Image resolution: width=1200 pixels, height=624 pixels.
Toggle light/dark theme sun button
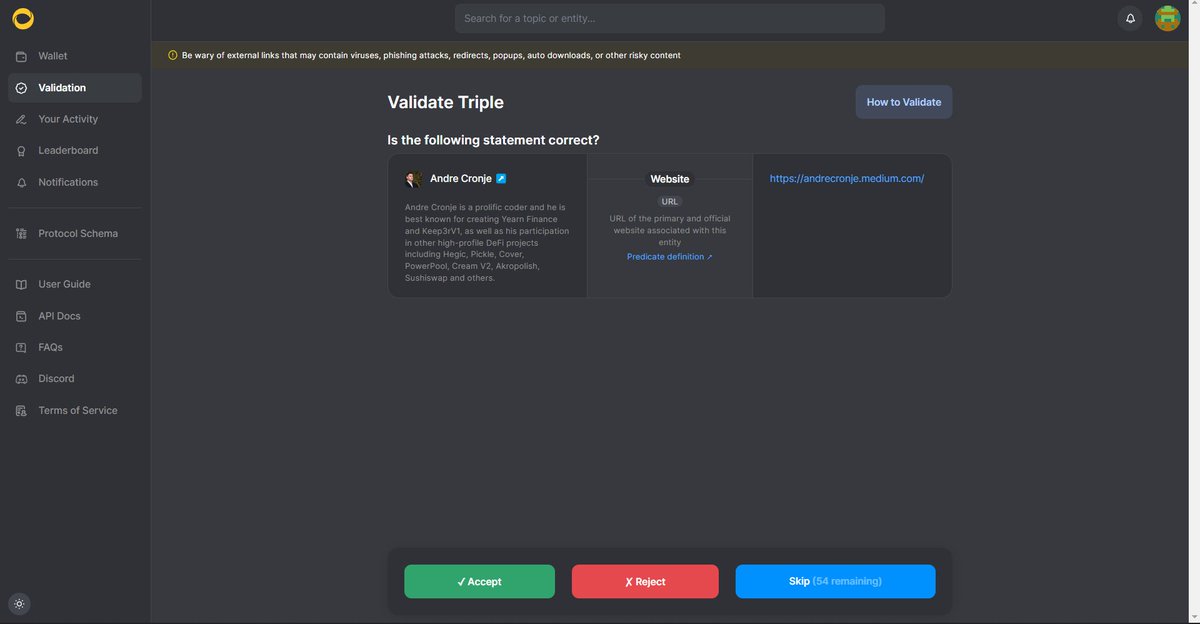[20, 604]
